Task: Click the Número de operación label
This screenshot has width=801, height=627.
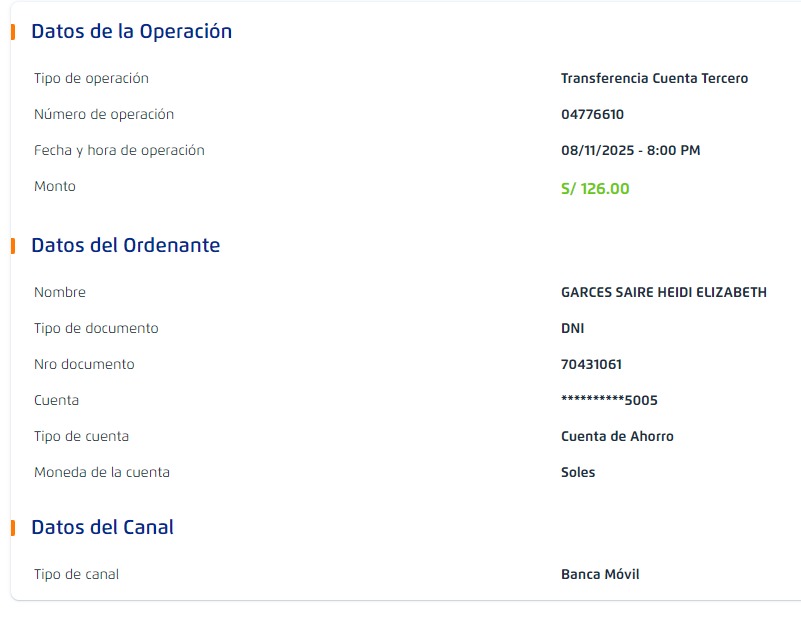Action: pos(104,114)
